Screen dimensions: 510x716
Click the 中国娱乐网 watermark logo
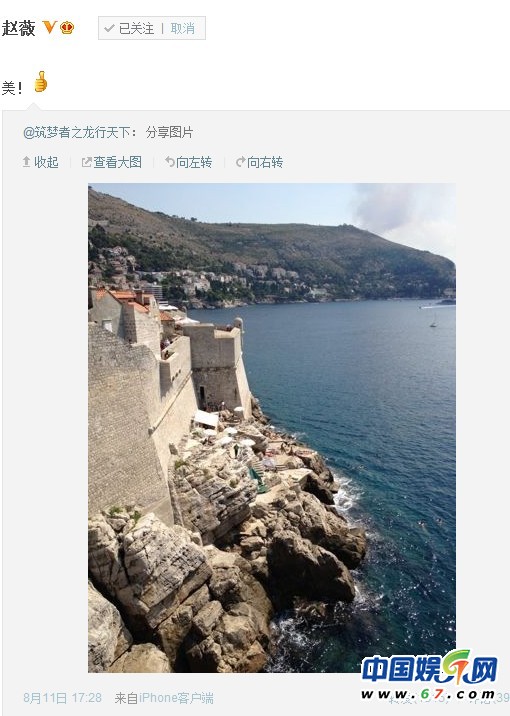pos(428,675)
